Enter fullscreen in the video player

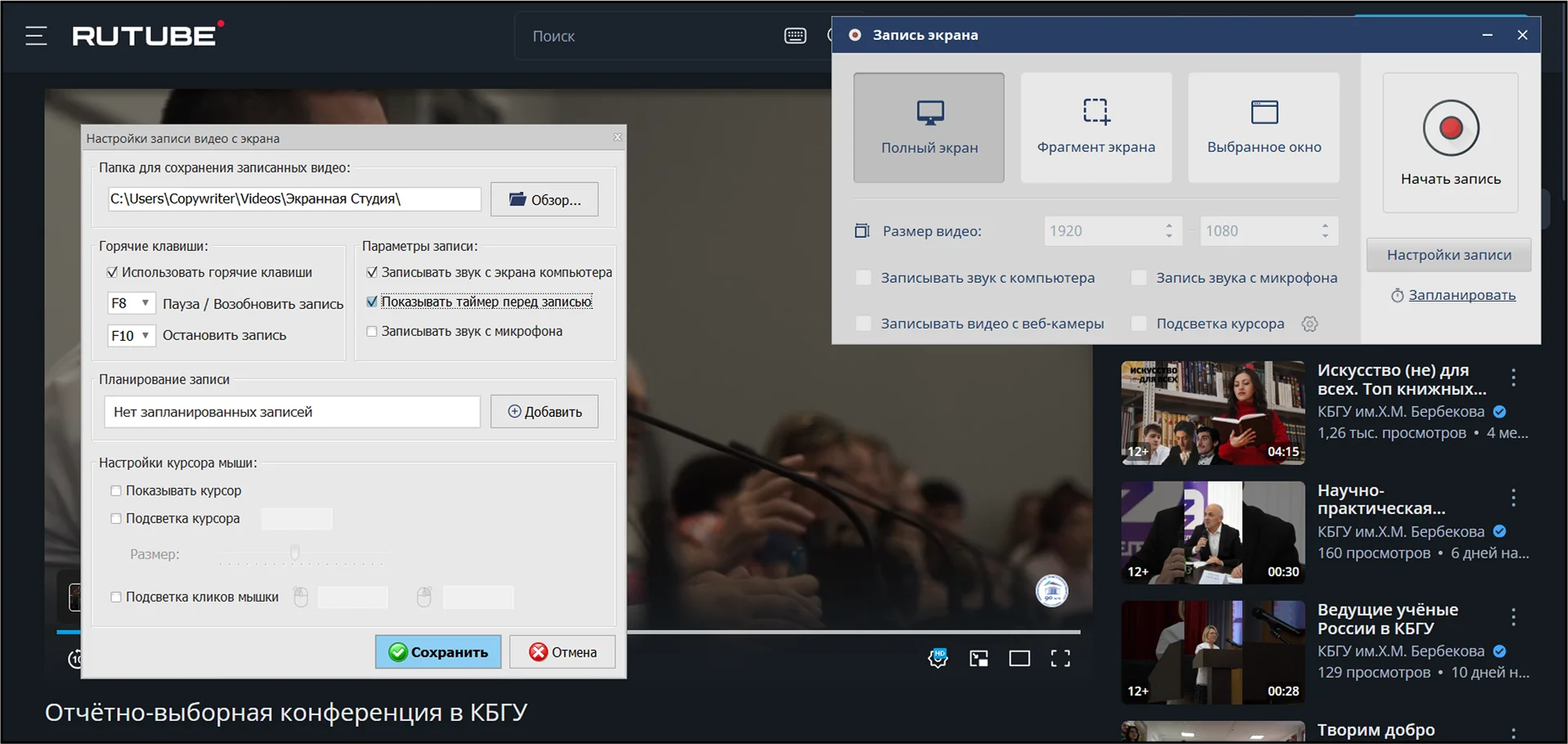pos(1061,658)
